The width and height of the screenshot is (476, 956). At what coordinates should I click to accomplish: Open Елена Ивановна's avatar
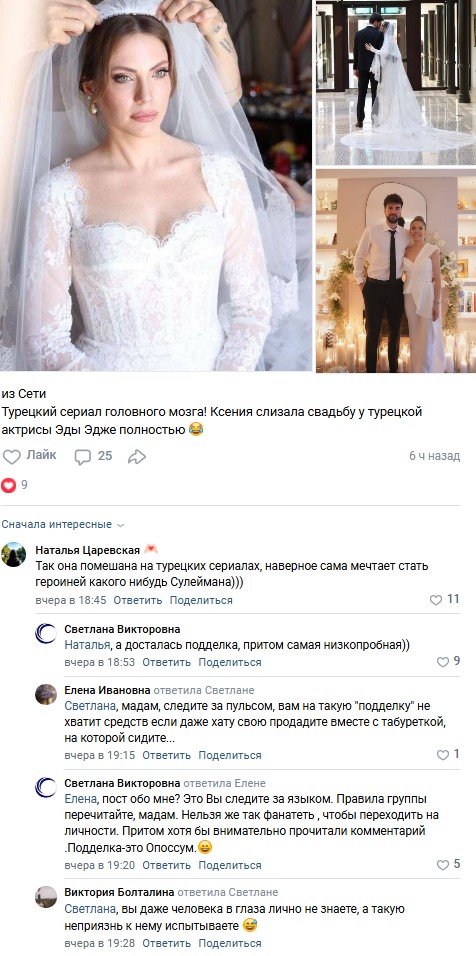point(46,694)
